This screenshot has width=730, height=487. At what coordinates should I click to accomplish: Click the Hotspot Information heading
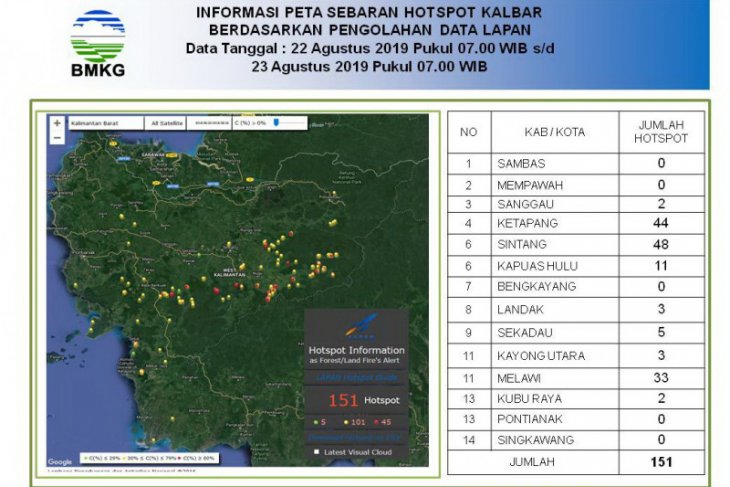pos(357,350)
